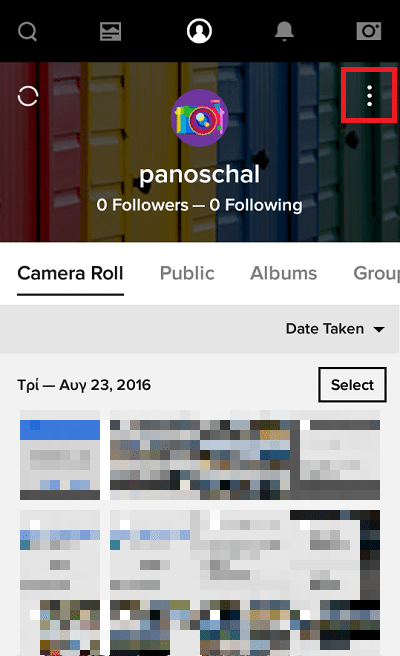Viewport: 400px width, 656px height.
Task: Open the 0 Following link
Action: 256,205
